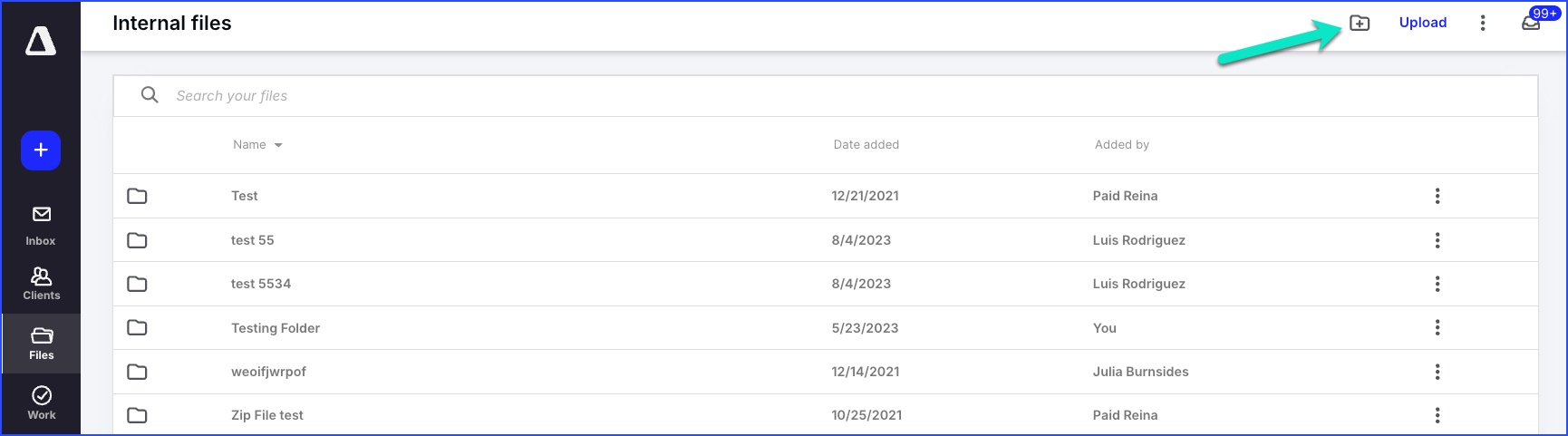
Task: Click the blue plus create button
Action: pos(41,150)
